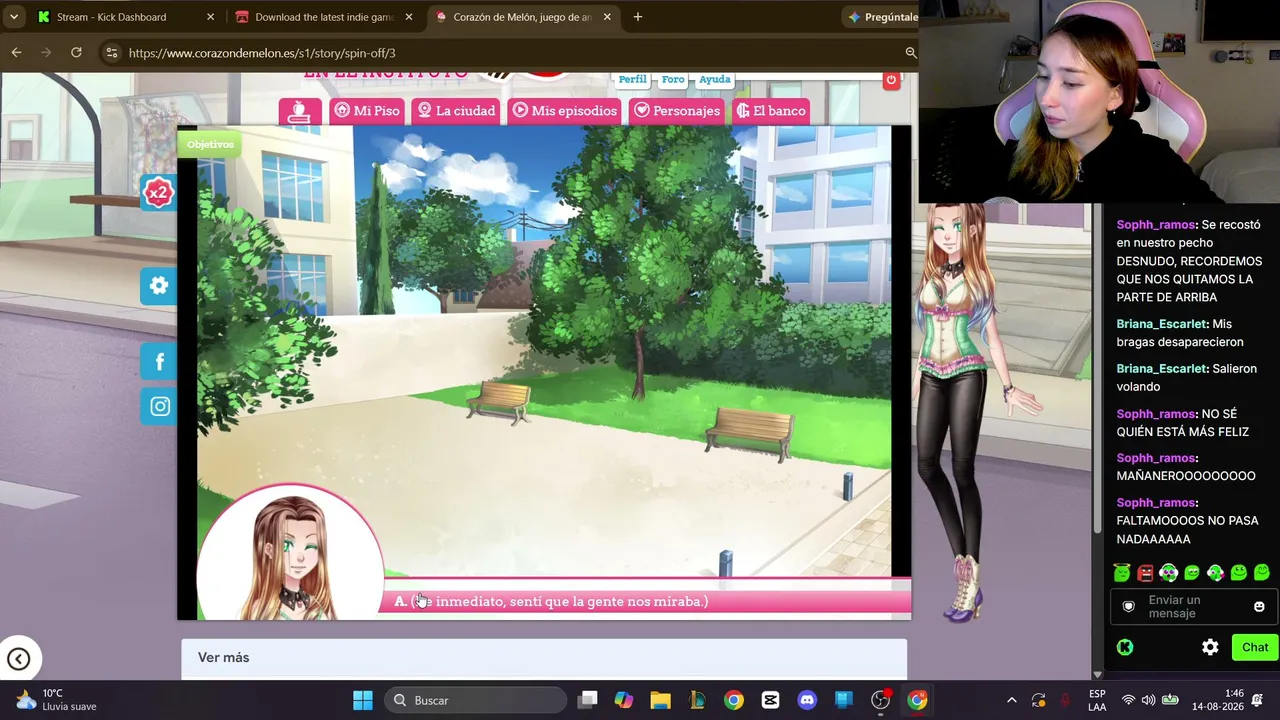Open File Explorer from the taskbar

point(660,700)
